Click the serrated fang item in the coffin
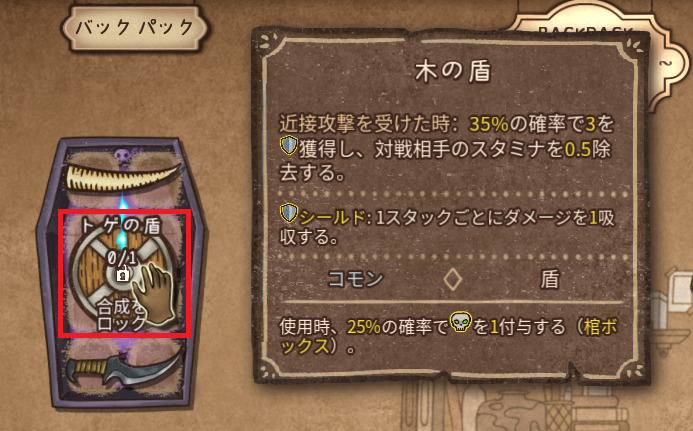 click(123, 175)
